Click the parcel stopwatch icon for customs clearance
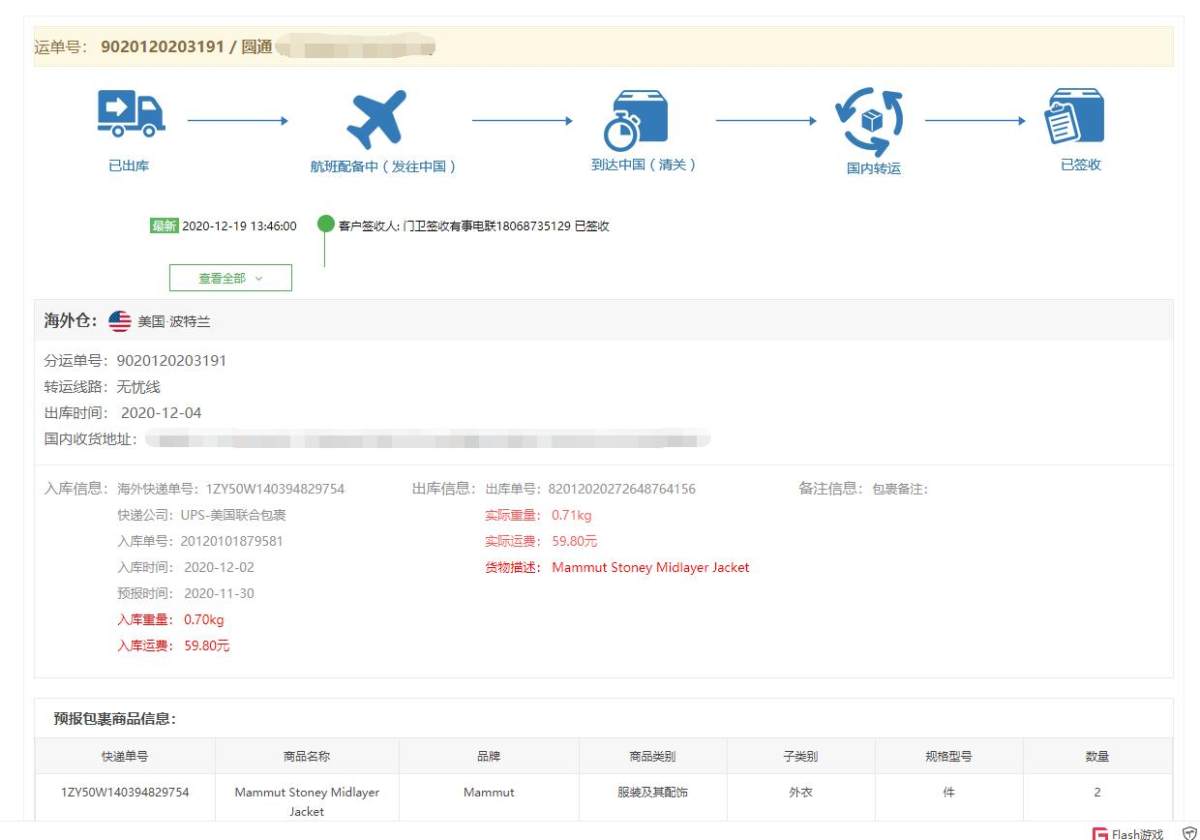The image size is (1200, 840). click(635, 120)
